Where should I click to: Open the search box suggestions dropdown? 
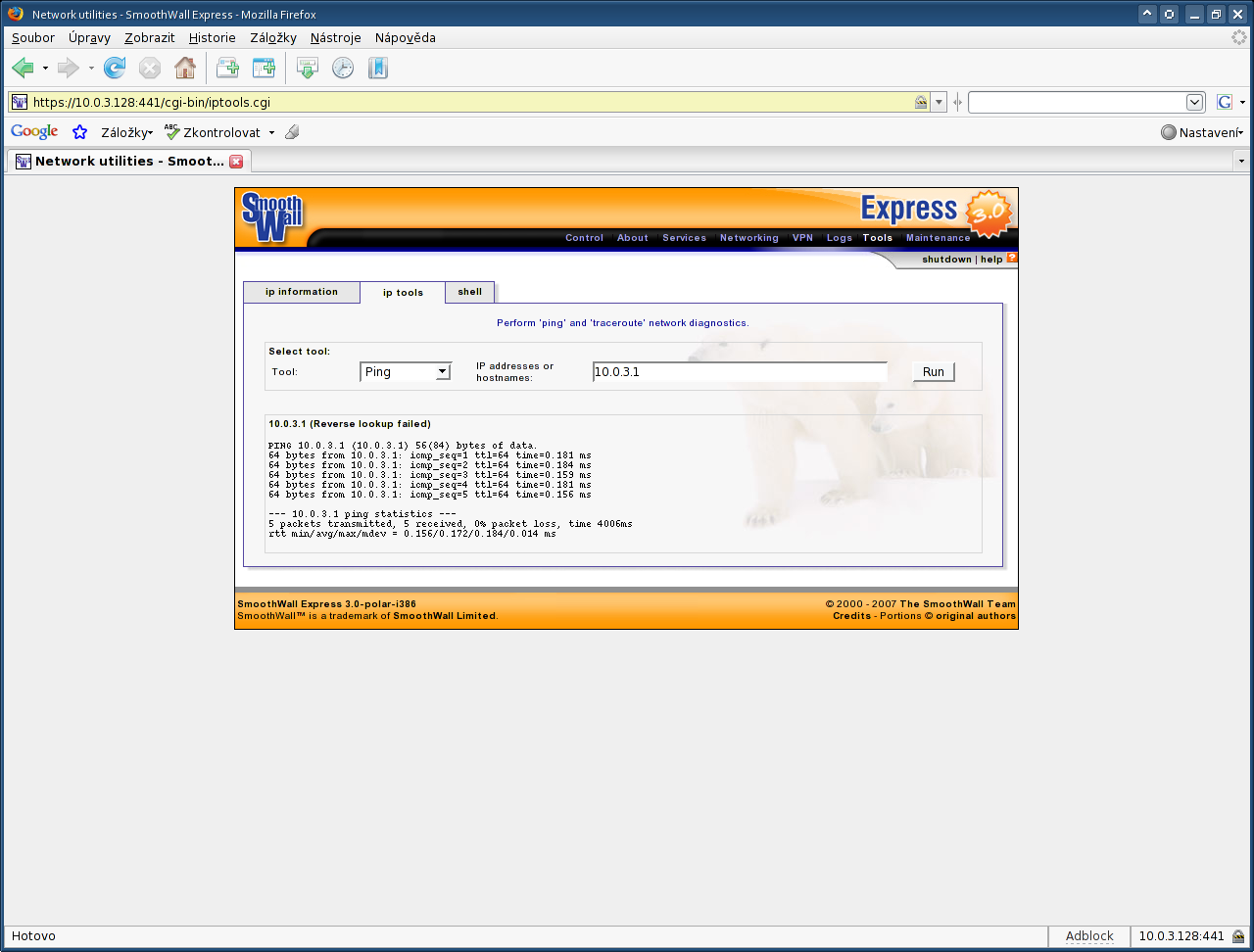click(1194, 102)
